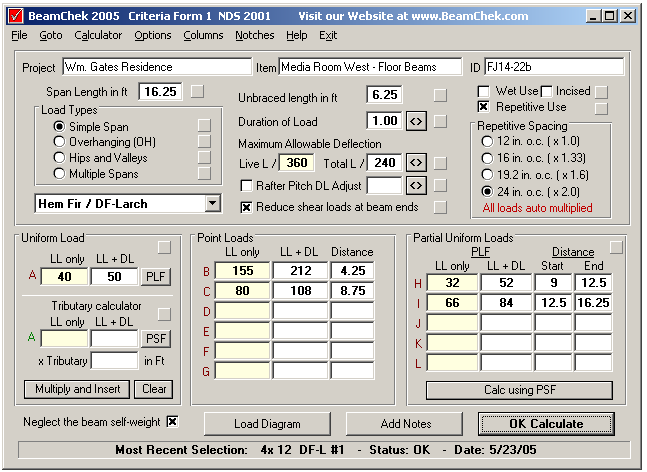Open the Notches menu
647x472 pixels.
pos(255,35)
